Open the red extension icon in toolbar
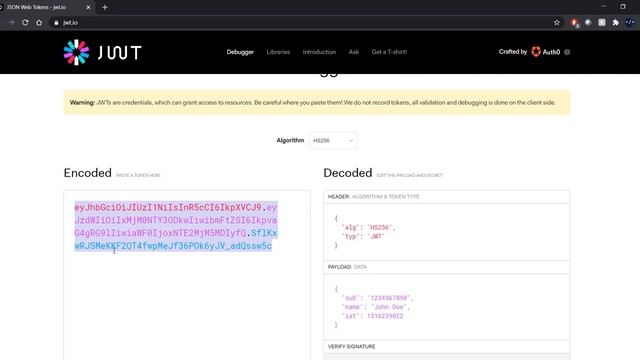 tap(574, 22)
